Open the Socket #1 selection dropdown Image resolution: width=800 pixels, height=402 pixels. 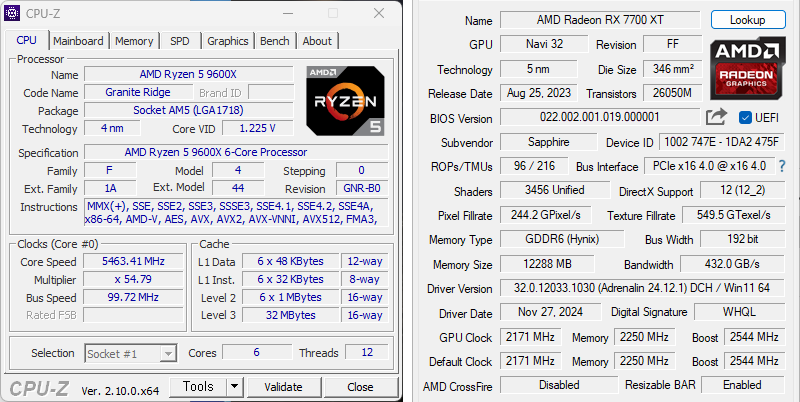[x=131, y=354]
